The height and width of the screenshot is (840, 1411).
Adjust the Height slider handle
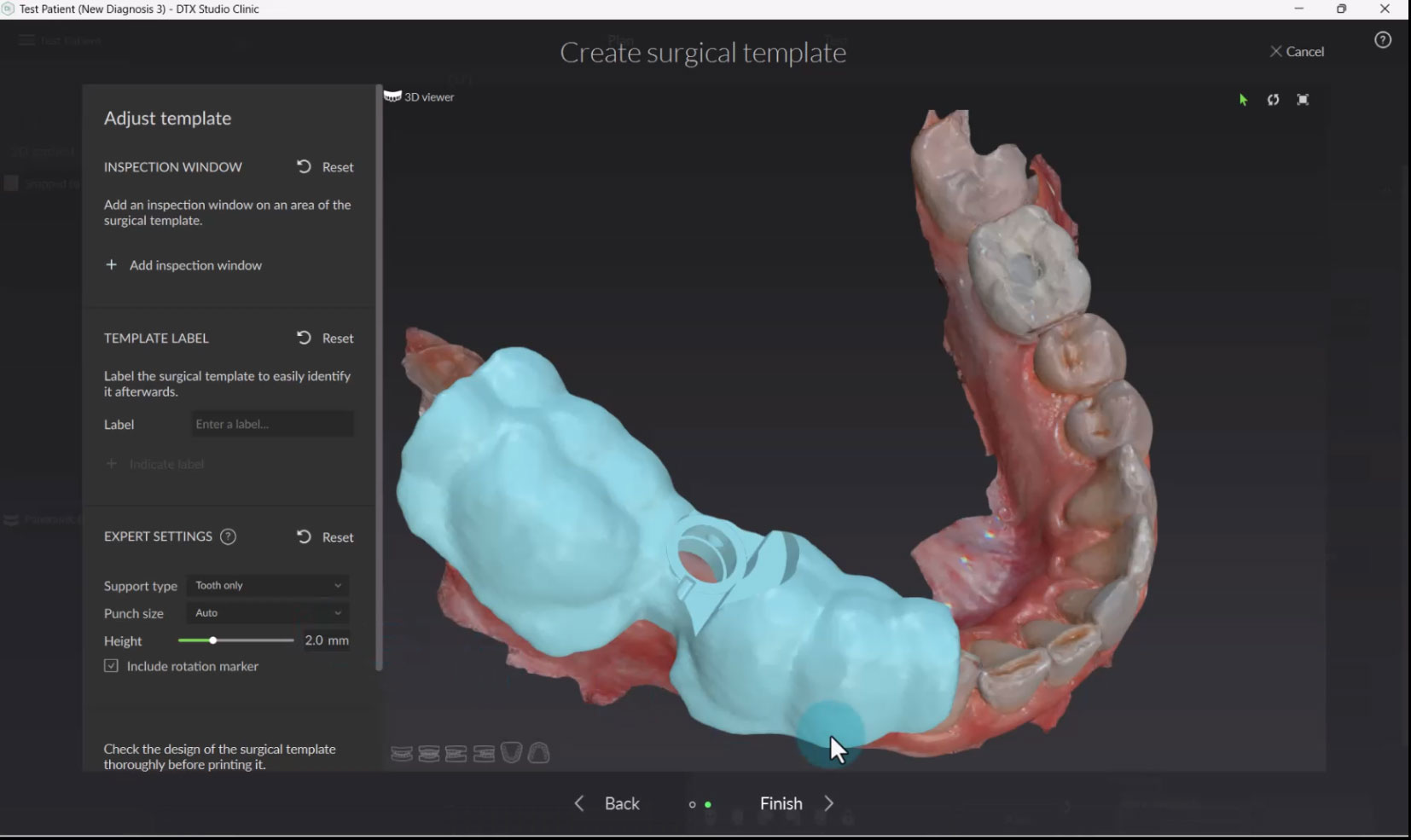tap(212, 640)
